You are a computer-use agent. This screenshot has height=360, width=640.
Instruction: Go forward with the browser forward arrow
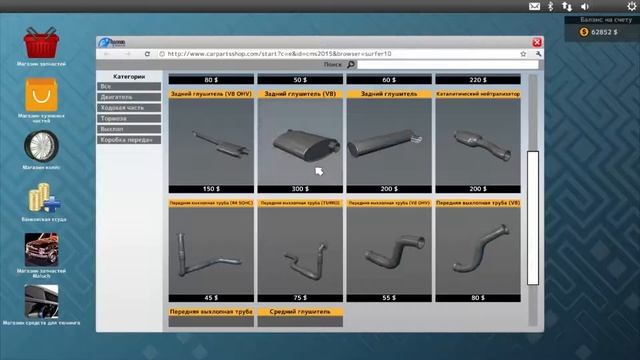127,54
